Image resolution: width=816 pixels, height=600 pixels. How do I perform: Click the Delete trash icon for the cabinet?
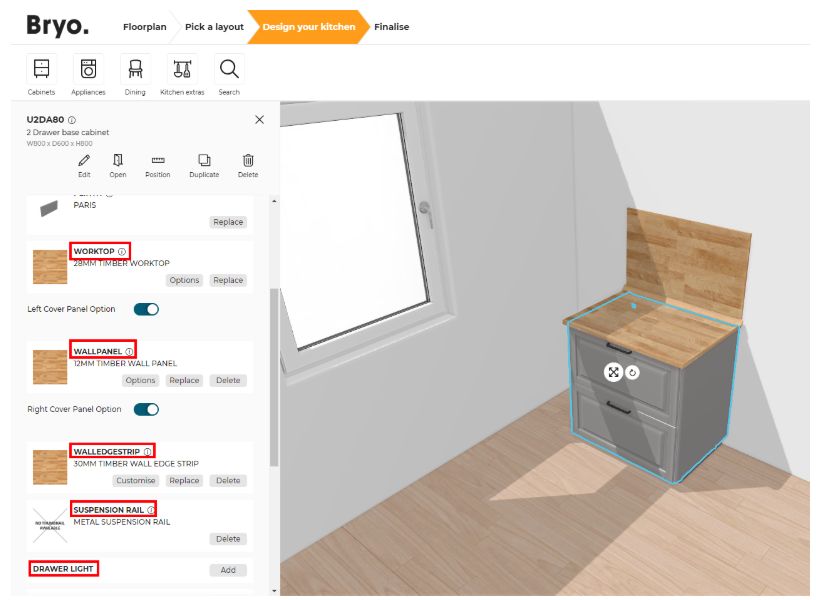coord(247,162)
